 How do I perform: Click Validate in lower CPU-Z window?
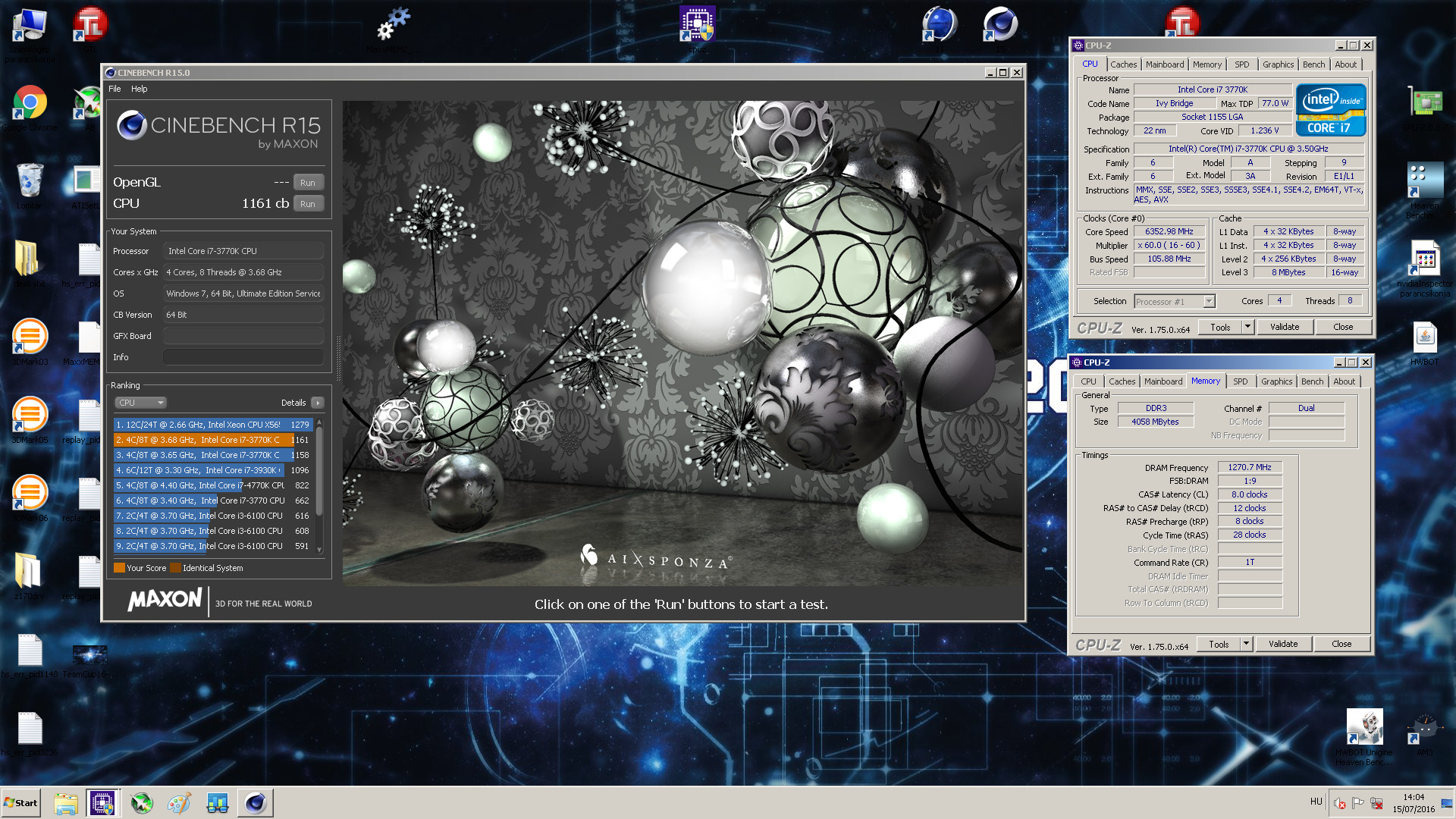click(x=1283, y=644)
